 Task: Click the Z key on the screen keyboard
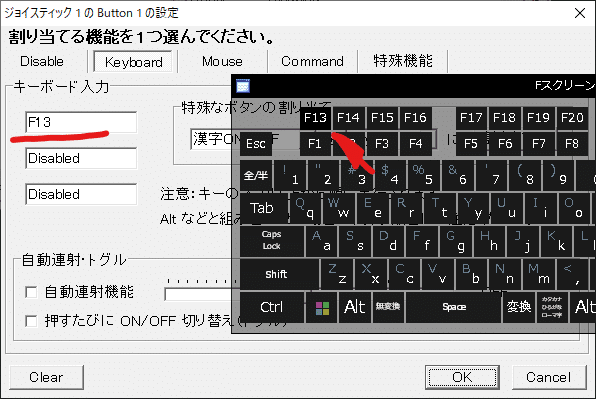click(x=338, y=274)
